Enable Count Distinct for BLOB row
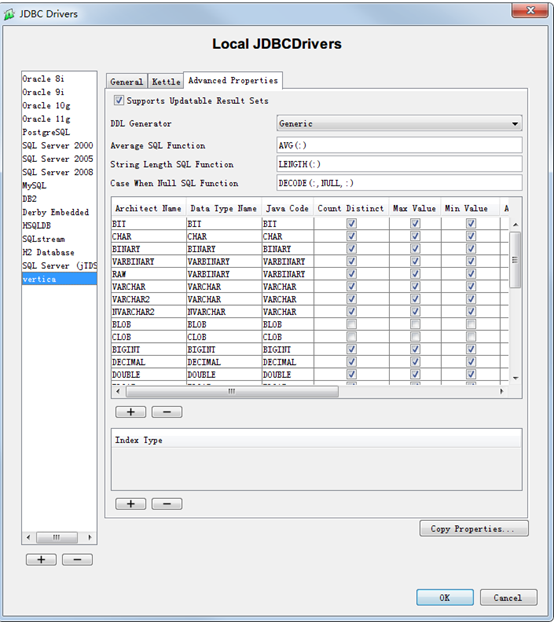 (x=351, y=324)
